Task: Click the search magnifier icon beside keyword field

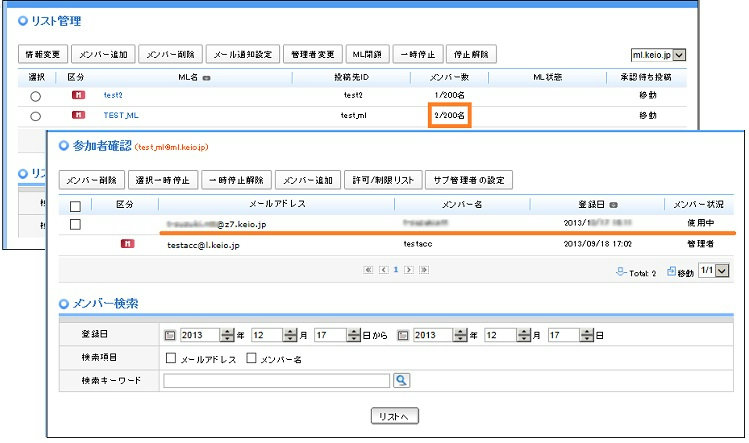Action: (401, 380)
